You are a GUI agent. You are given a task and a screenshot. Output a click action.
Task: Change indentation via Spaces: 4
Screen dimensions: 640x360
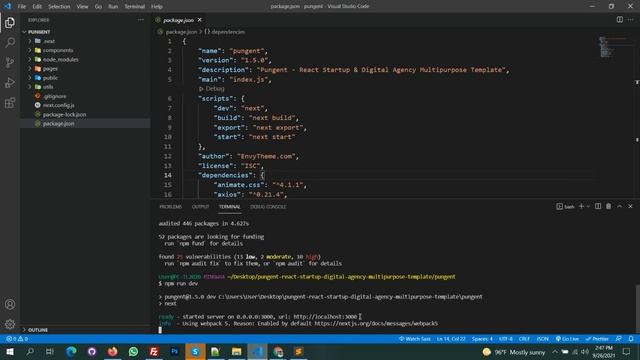point(482,339)
